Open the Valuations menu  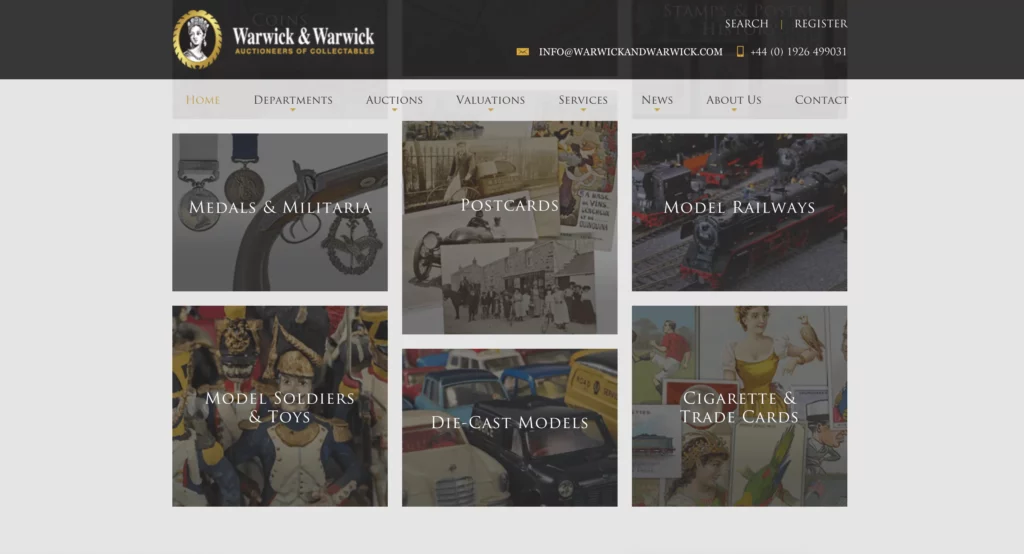point(490,100)
